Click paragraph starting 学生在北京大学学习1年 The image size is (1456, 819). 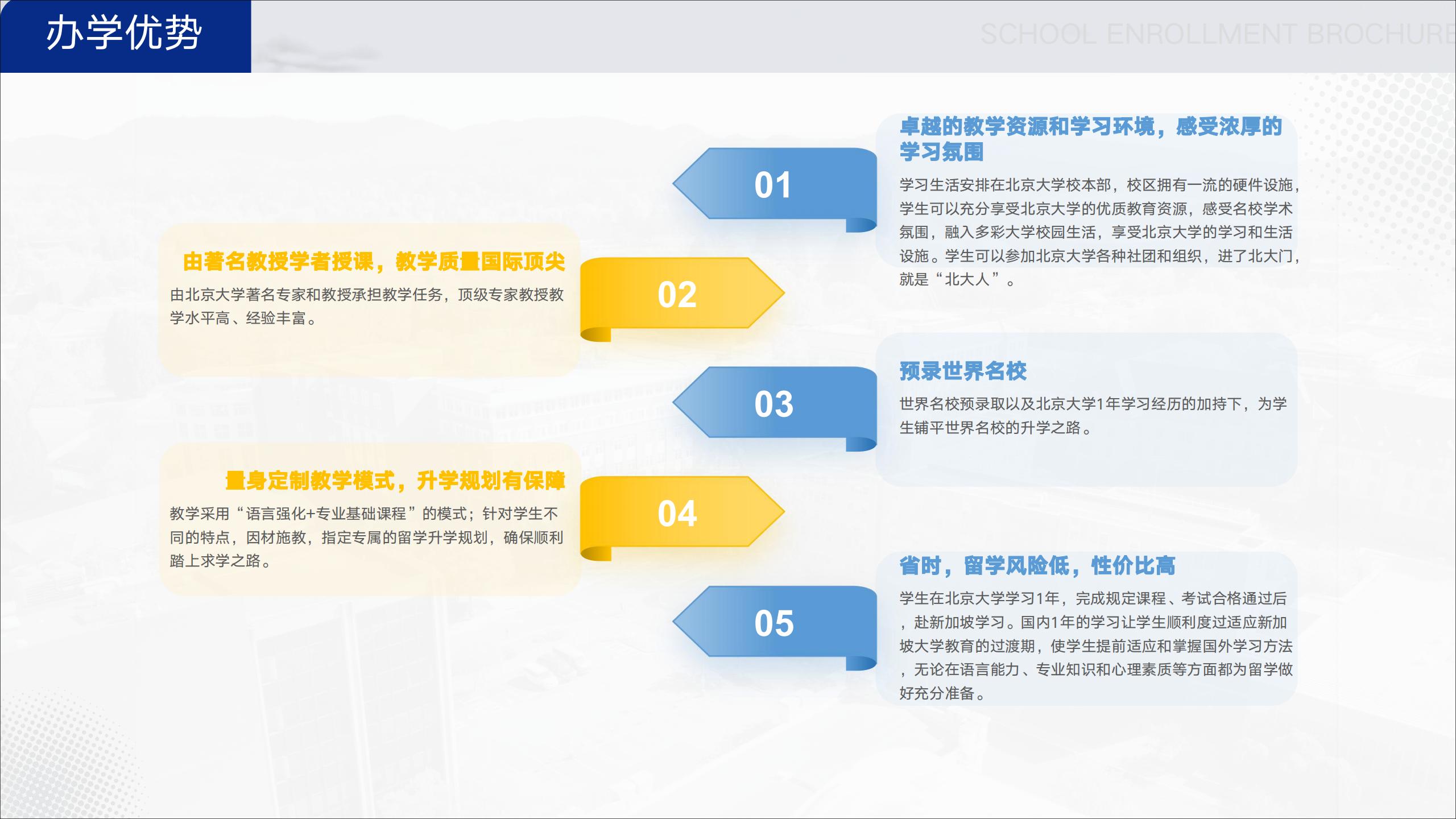[x=1096, y=646]
